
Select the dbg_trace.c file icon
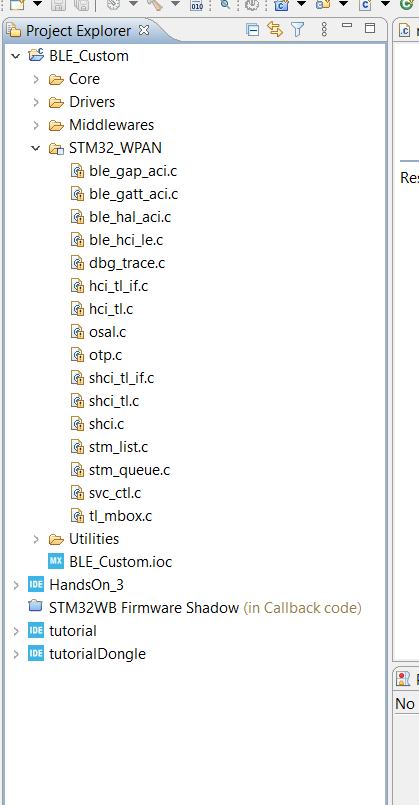(x=77, y=263)
